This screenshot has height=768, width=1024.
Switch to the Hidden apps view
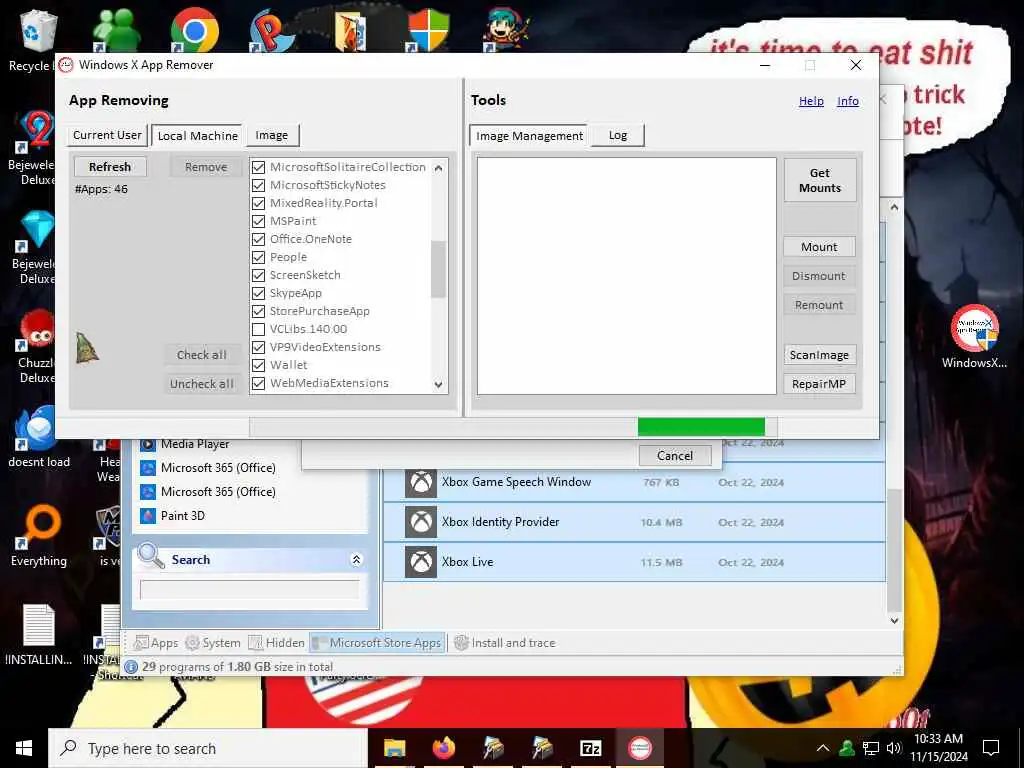pos(277,643)
